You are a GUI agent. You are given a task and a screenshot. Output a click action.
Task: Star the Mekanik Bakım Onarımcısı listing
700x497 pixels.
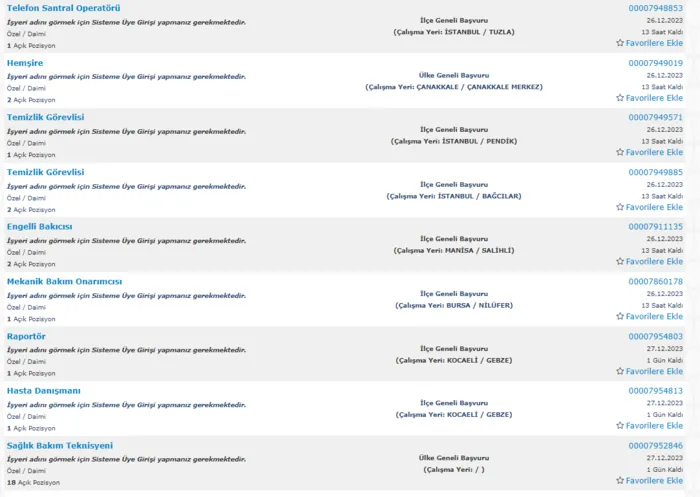click(x=620, y=316)
